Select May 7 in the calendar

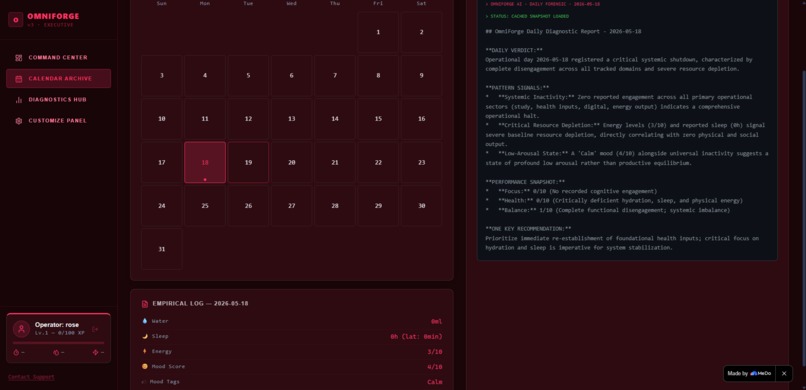335,76
